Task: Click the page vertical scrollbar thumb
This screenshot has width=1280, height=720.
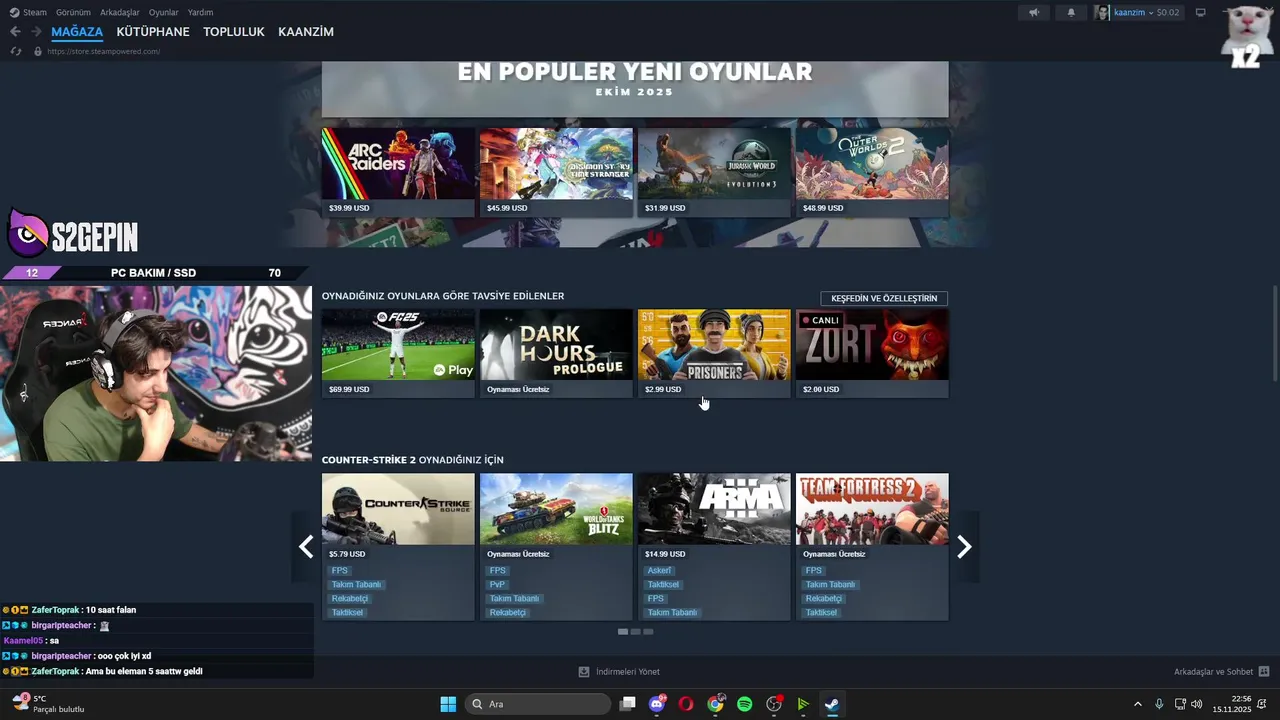Action: click(x=1275, y=331)
